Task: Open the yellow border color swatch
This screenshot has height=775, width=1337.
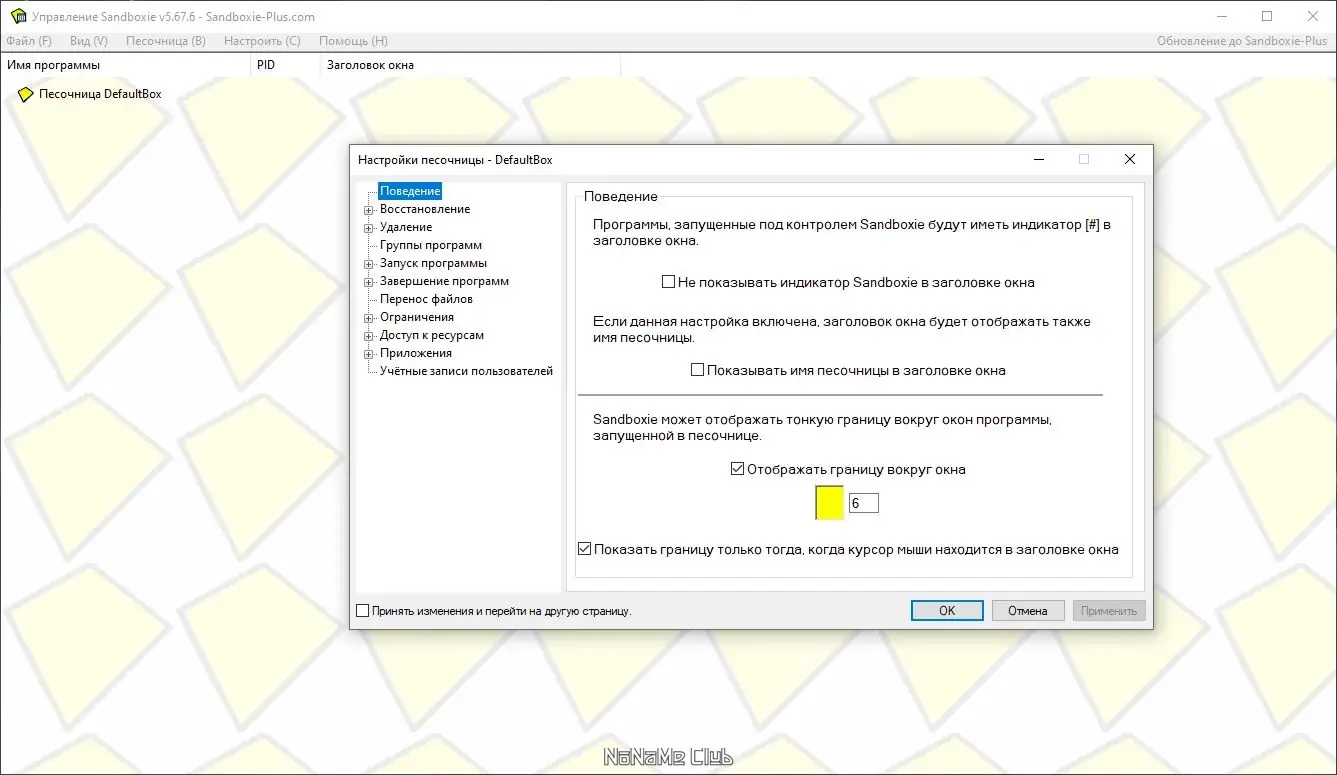Action: click(x=829, y=502)
